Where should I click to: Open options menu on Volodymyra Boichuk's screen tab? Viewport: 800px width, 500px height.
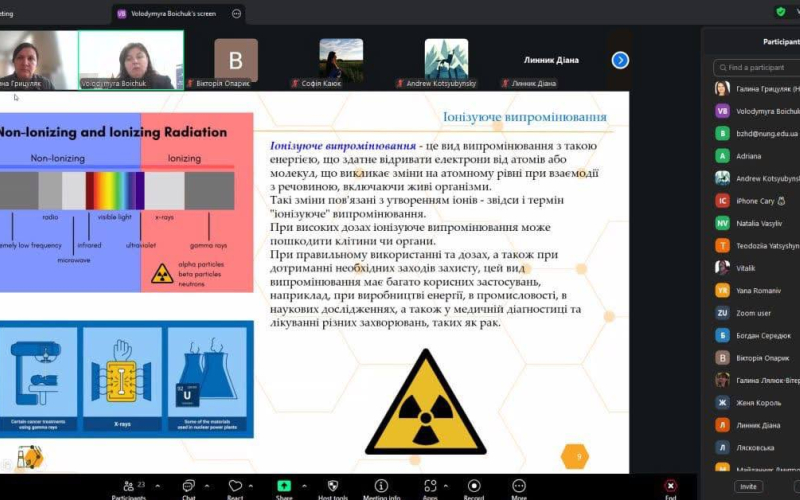pos(236,14)
